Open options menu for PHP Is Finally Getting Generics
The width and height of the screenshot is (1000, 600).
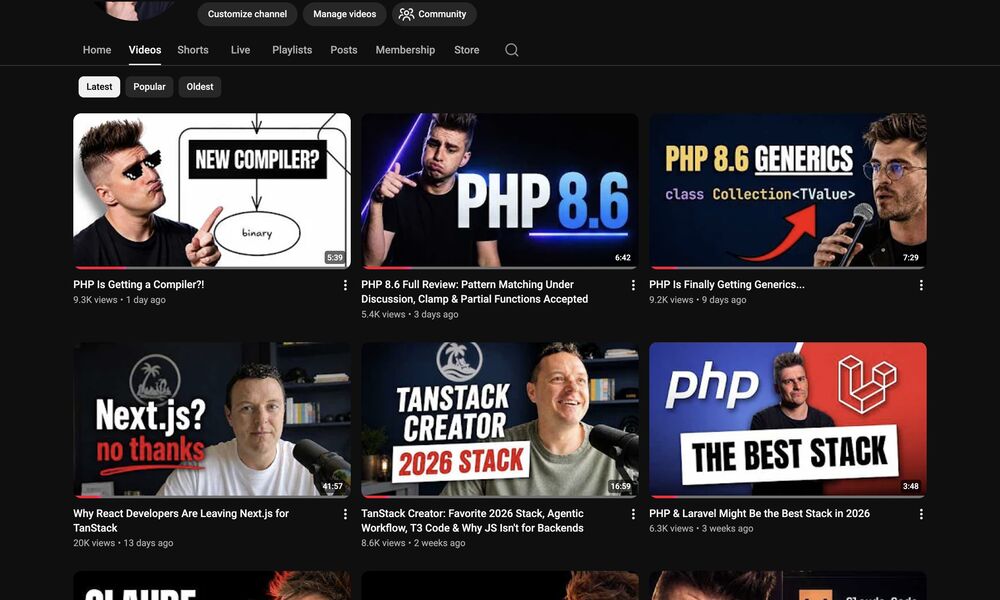921,285
